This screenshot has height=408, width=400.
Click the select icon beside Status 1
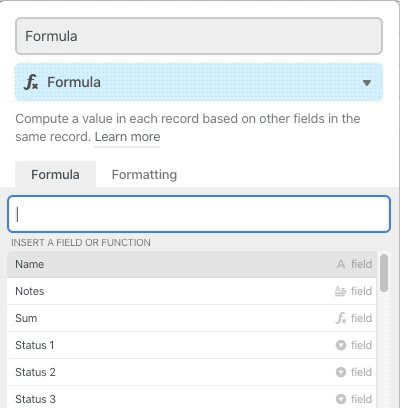pyautogui.click(x=341, y=345)
